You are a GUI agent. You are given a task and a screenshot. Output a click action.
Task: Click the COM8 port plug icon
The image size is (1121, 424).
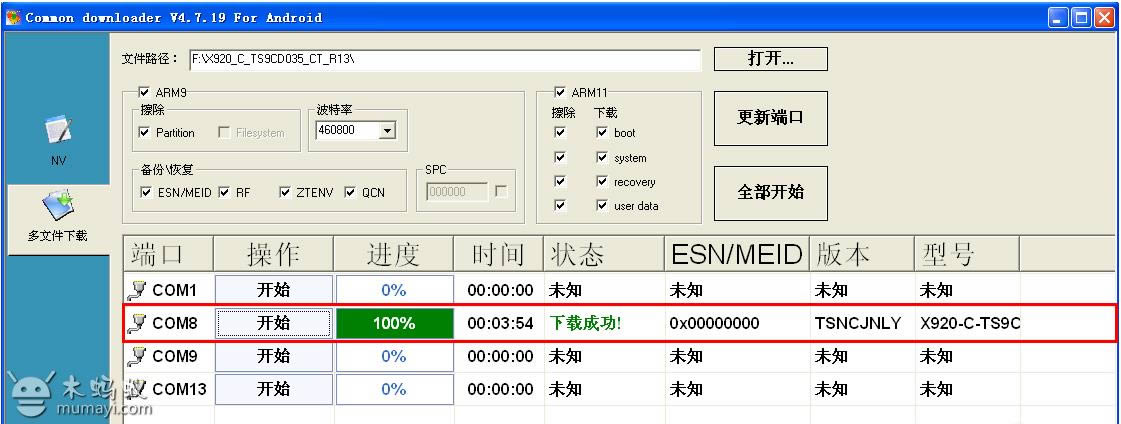click(139, 323)
